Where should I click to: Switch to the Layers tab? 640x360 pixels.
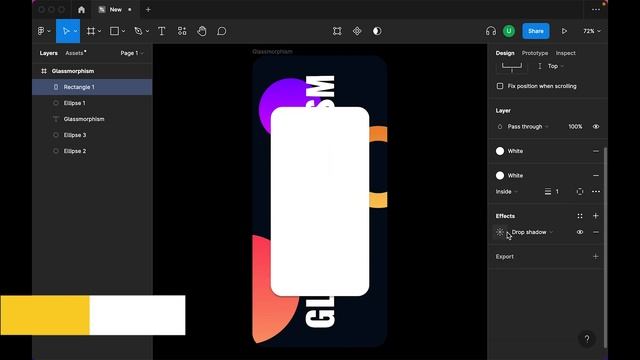49,53
